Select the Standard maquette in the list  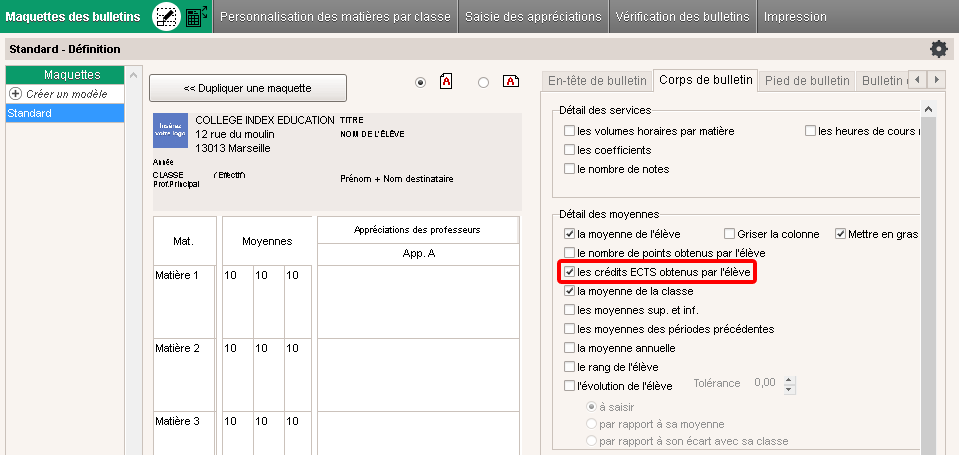pos(65,113)
